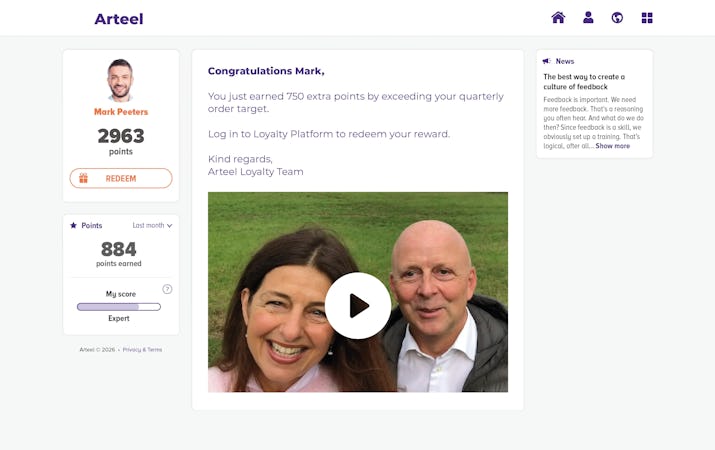
Task: Open the Privacy & Terms link
Action: pyautogui.click(x=142, y=350)
